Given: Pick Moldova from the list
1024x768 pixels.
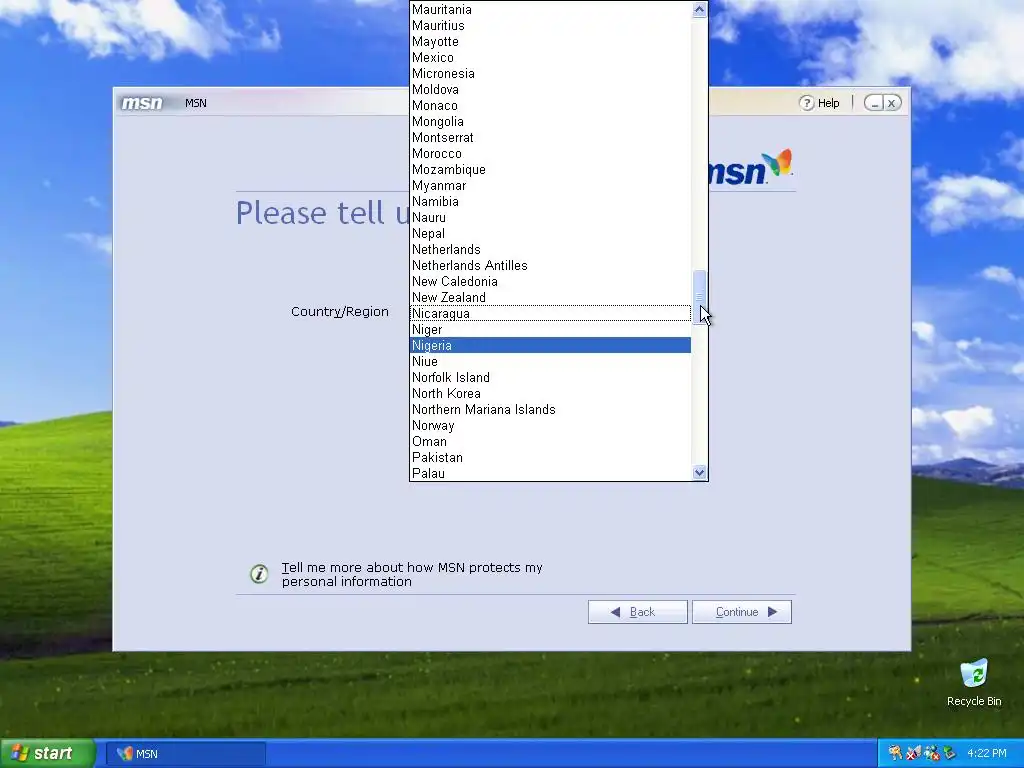Looking at the screenshot, I should tap(551, 89).
